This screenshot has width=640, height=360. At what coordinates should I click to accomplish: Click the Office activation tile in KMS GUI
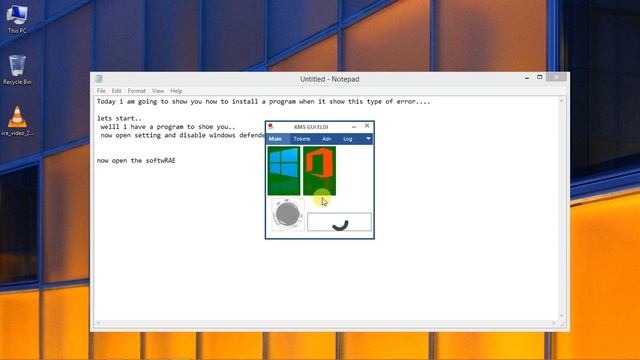[319, 171]
